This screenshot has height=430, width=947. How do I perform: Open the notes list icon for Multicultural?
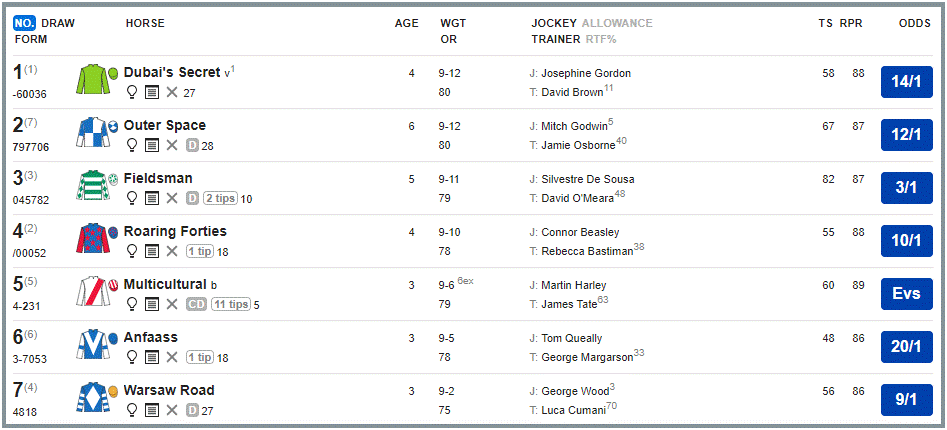(x=151, y=304)
